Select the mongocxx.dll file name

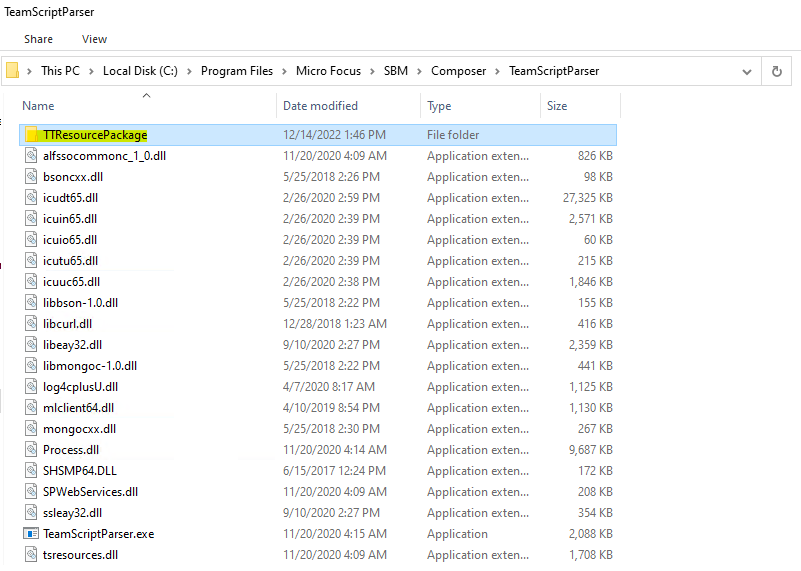click(x=79, y=429)
